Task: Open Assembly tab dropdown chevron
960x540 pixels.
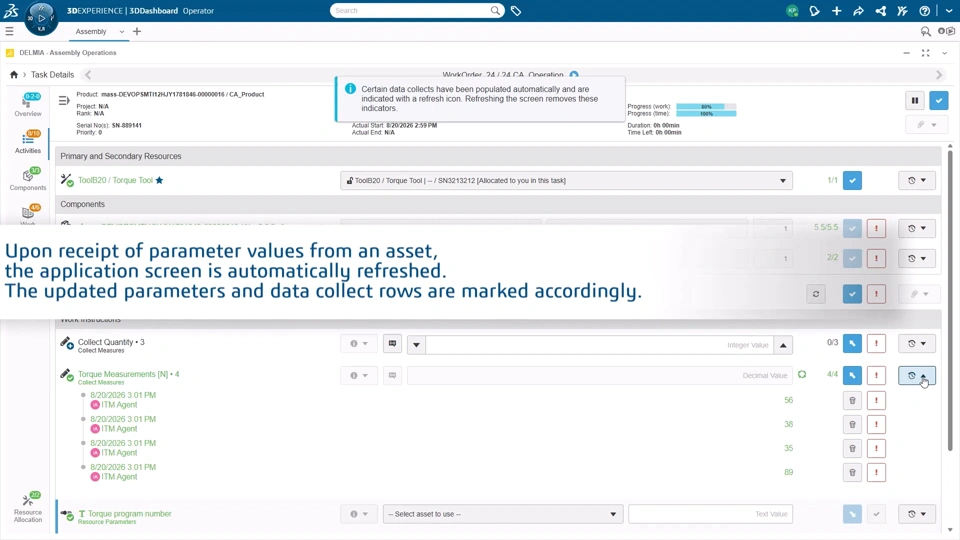Action: (122, 32)
